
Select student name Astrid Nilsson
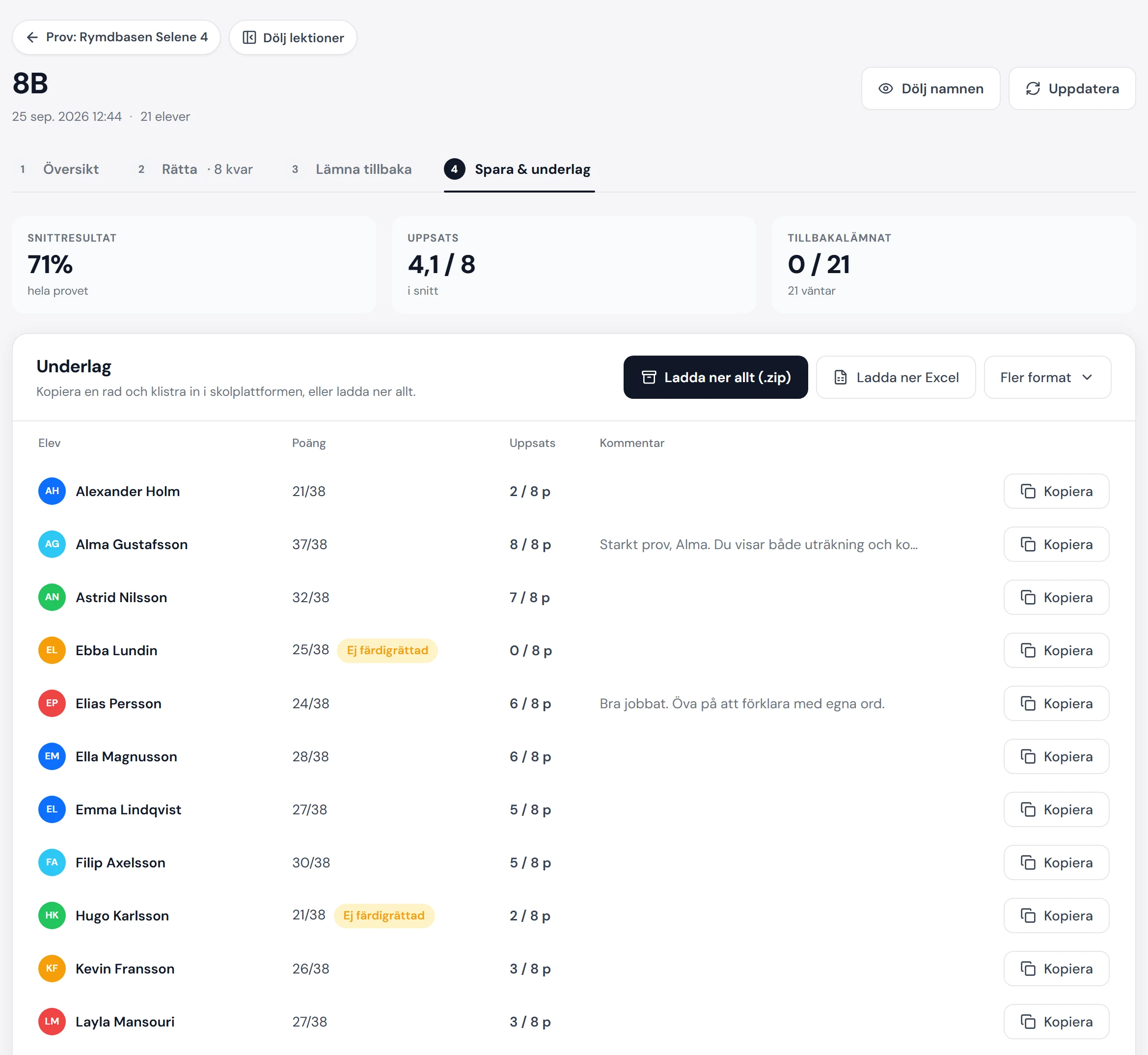point(122,597)
